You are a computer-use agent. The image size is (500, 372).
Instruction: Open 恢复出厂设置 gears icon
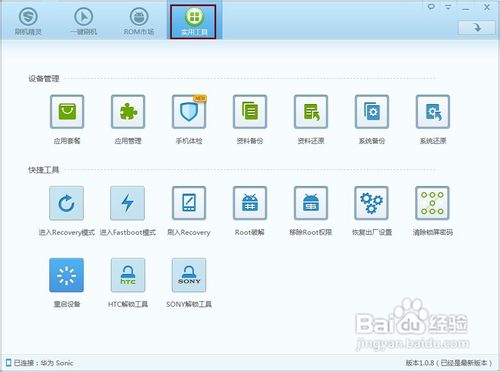click(x=372, y=203)
